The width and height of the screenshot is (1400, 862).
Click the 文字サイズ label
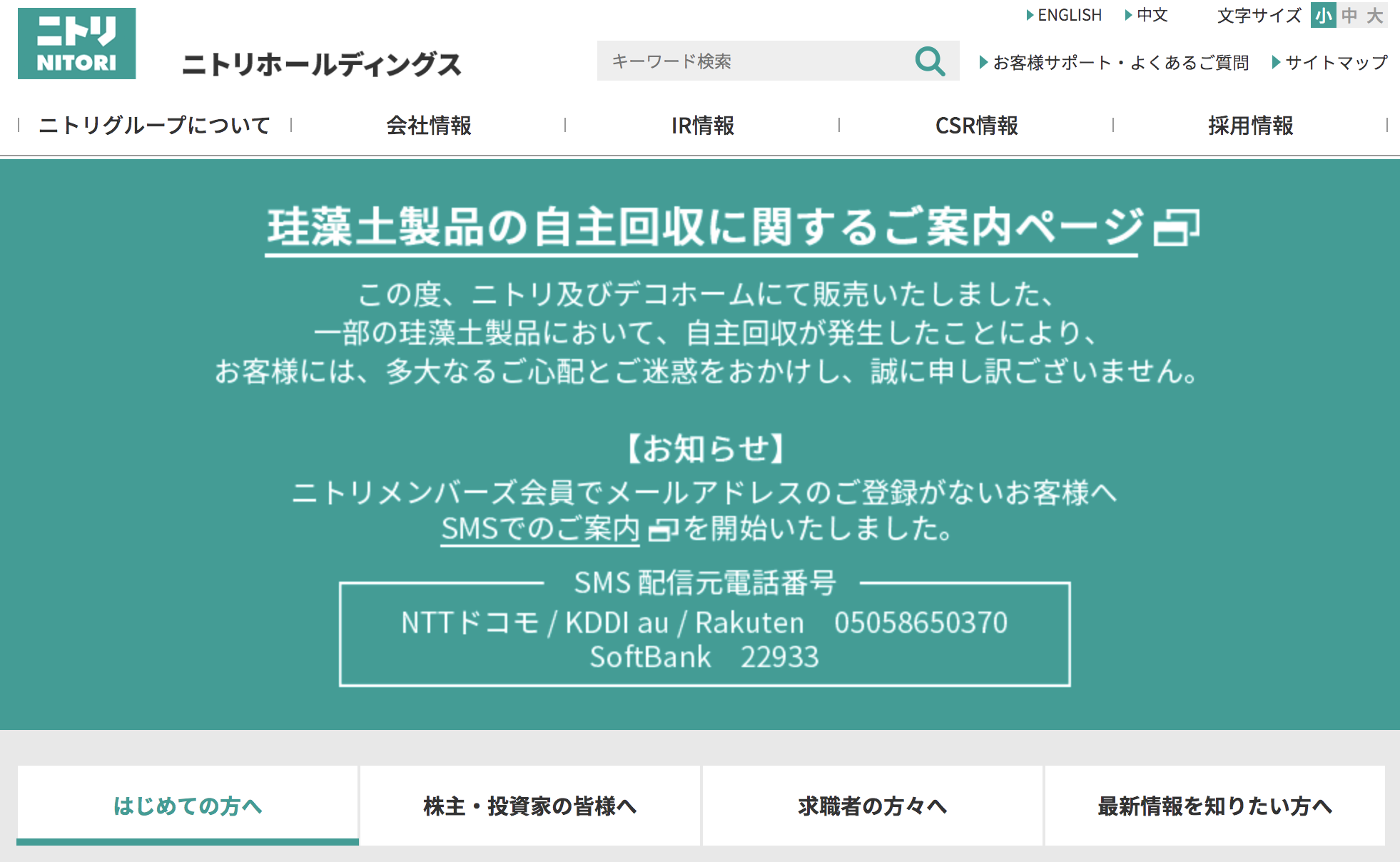(x=1259, y=16)
